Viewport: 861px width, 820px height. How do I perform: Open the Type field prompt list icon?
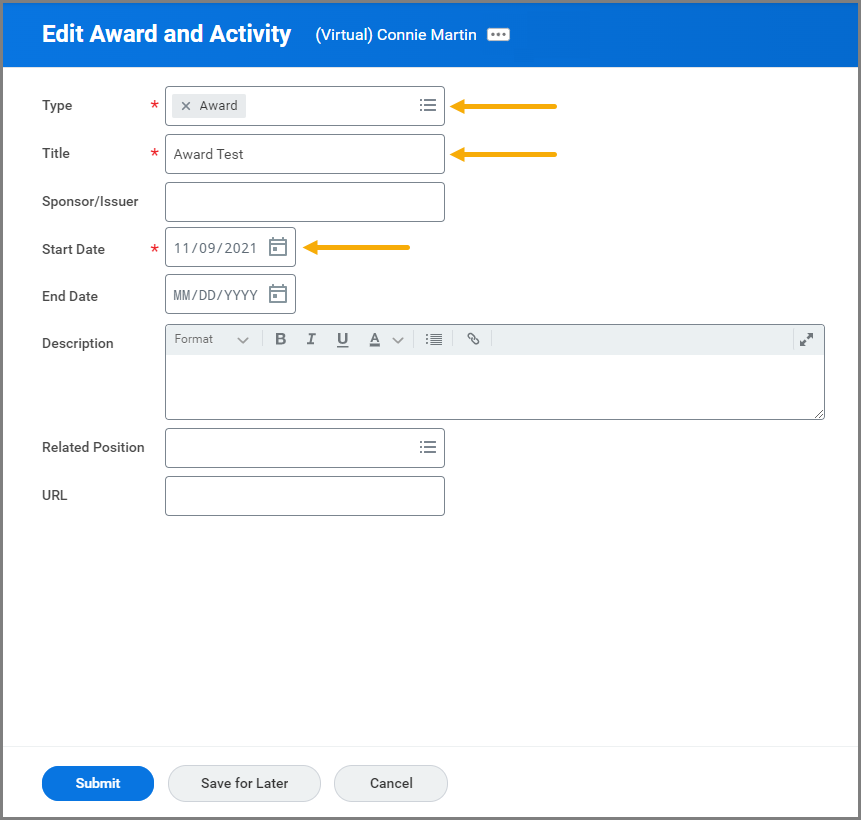(427, 105)
